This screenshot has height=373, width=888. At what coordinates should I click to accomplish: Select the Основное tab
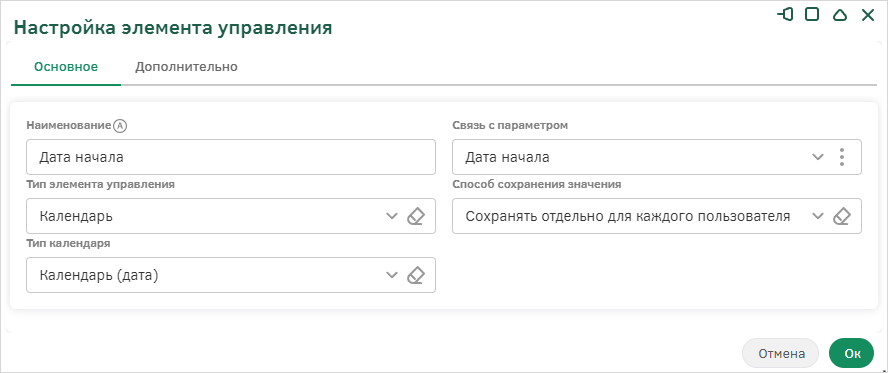(66, 67)
